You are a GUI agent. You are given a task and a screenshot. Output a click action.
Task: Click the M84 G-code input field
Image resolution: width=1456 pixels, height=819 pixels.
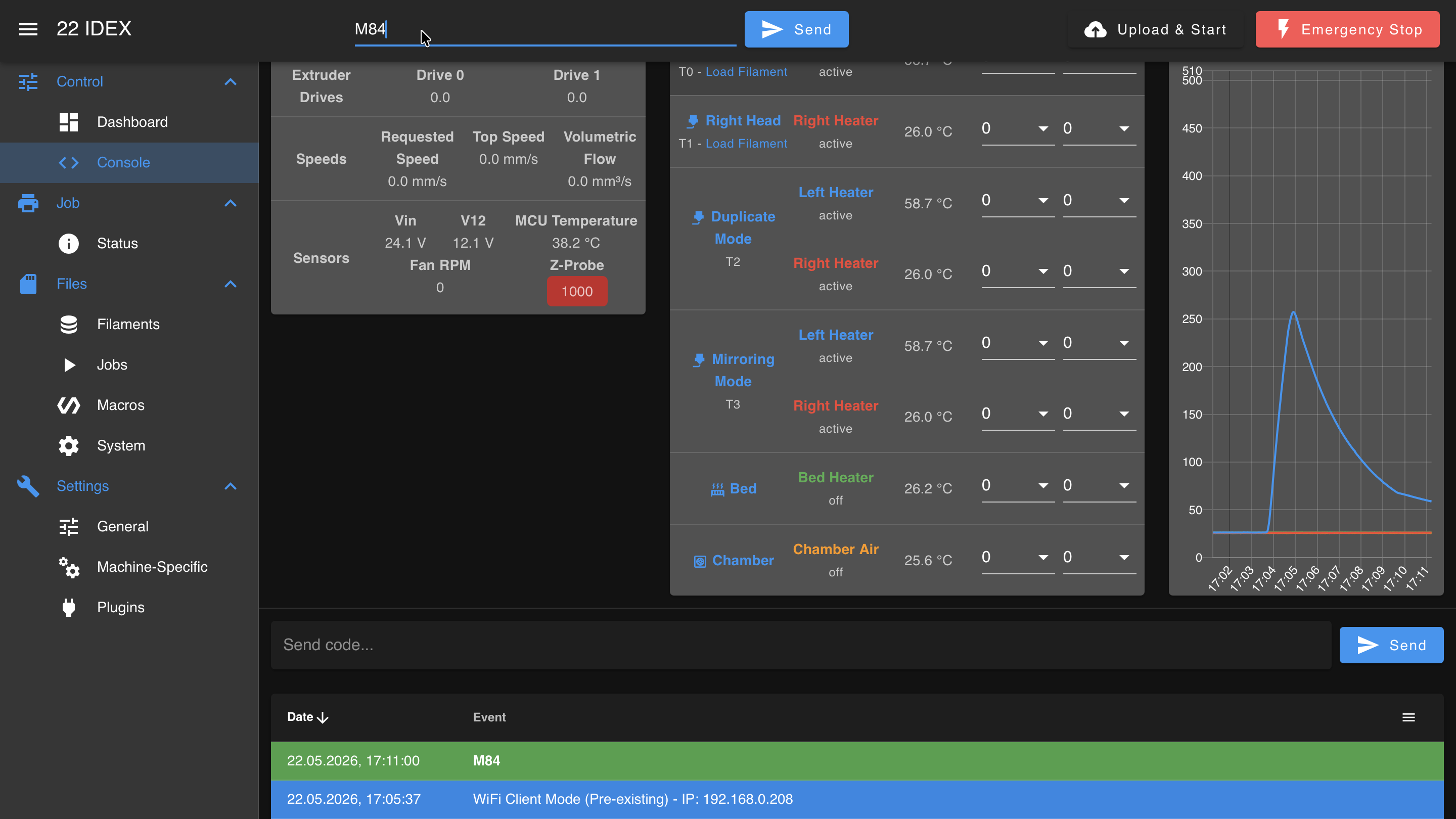point(545,29)
